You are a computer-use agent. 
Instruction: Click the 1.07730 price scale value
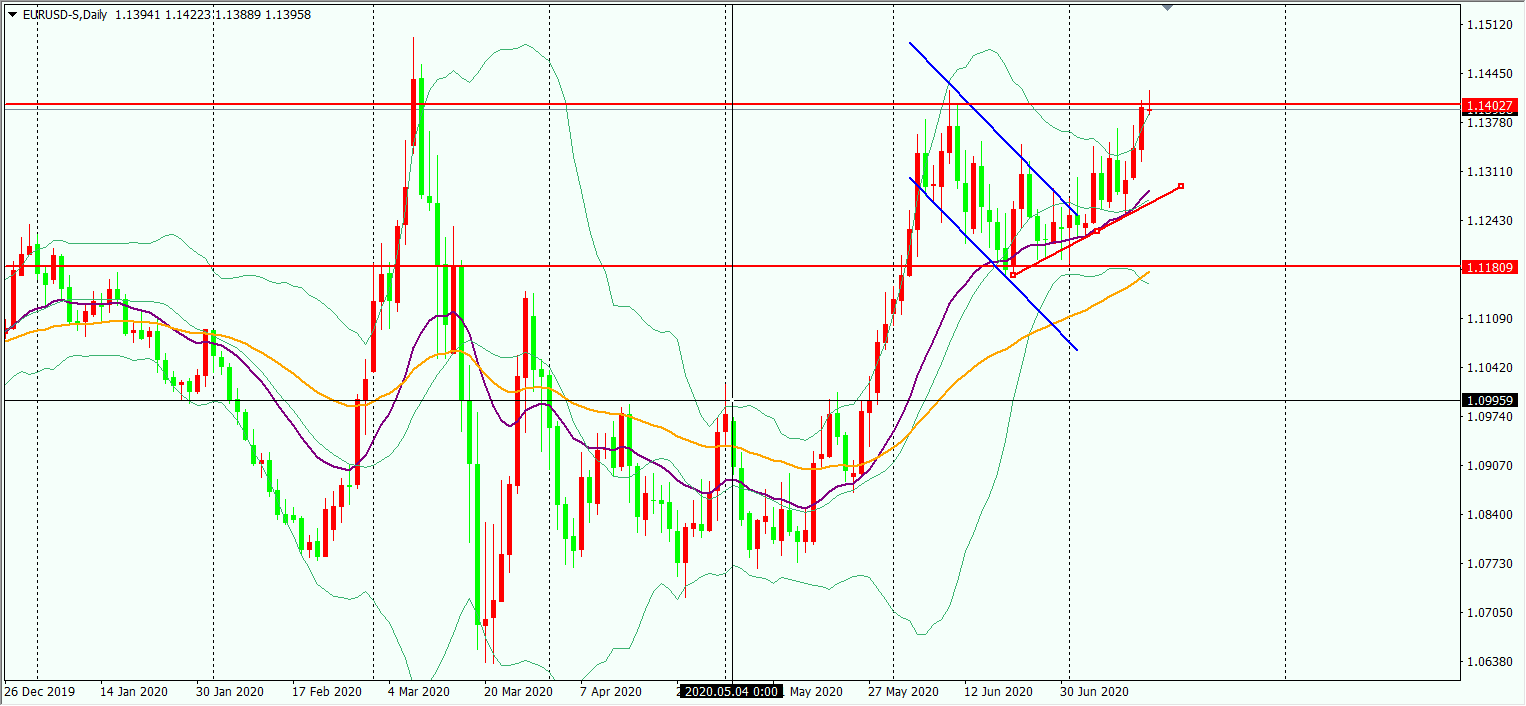pyautogui.click(x=1490, y=564)
